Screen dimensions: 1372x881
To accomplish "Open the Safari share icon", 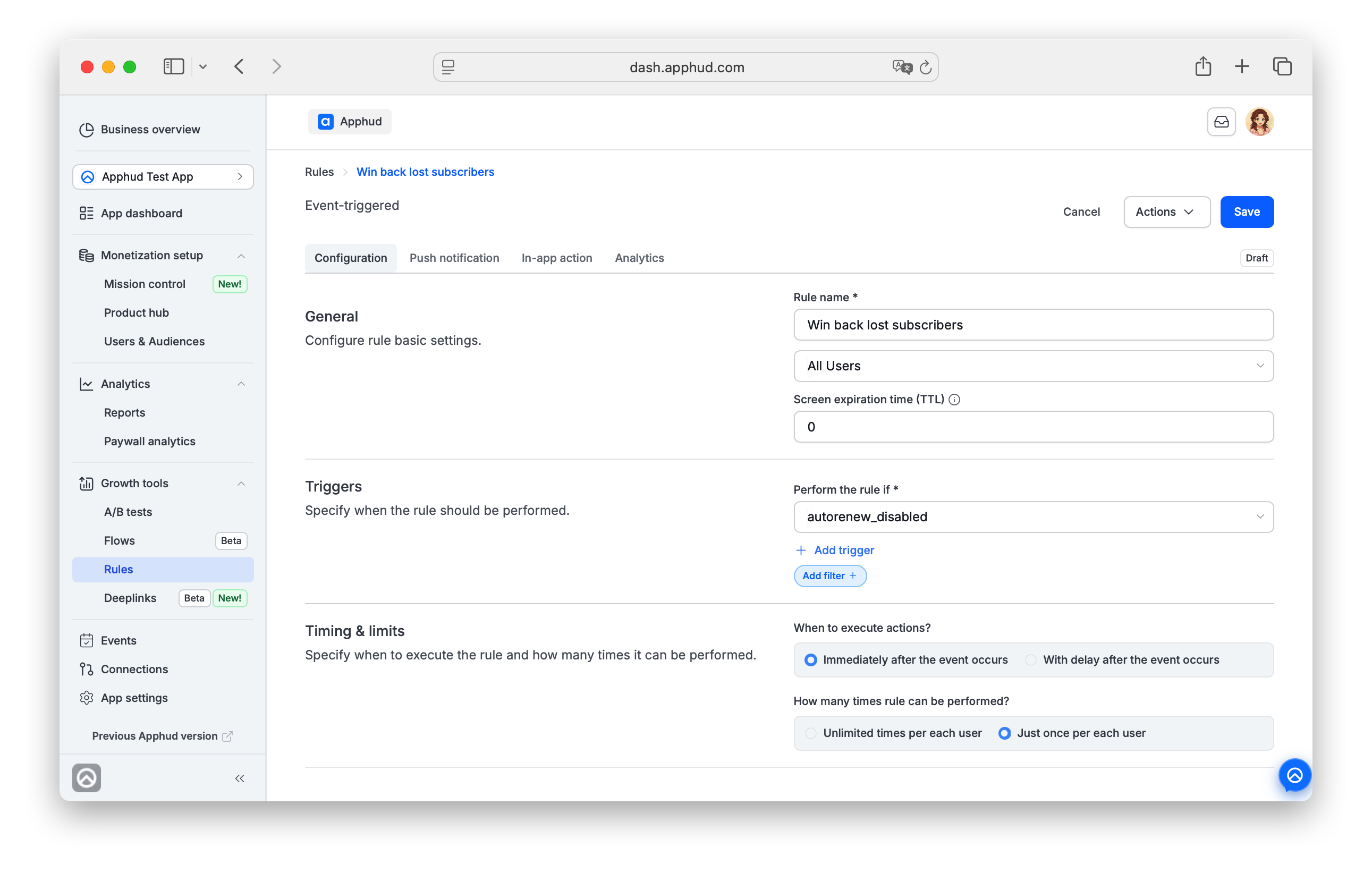I will (x=1202, y=66).
